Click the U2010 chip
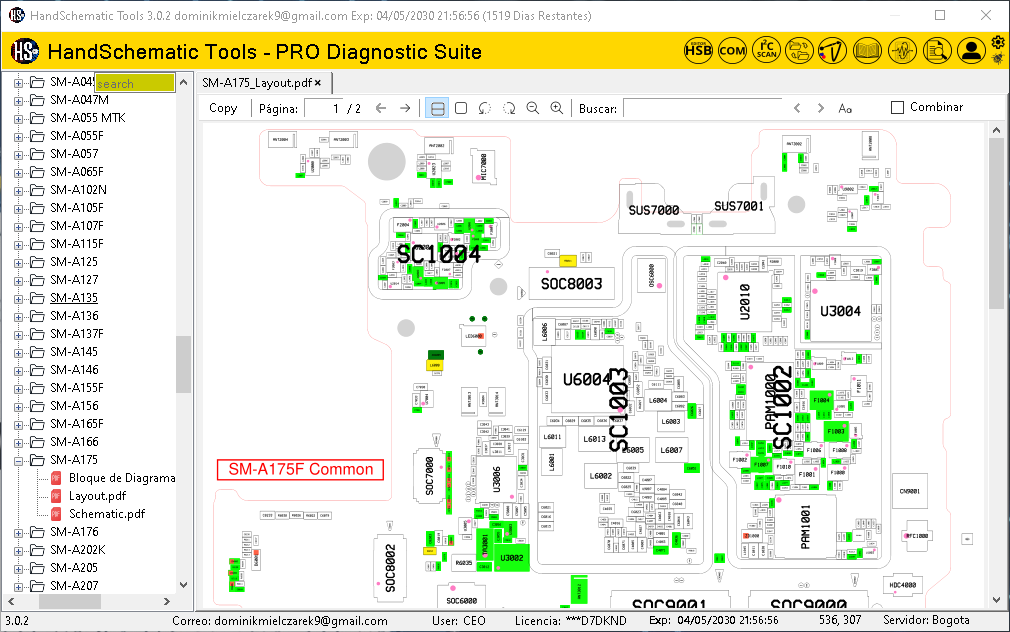This screenshot has height=632, width=1010. coord(745,302)
